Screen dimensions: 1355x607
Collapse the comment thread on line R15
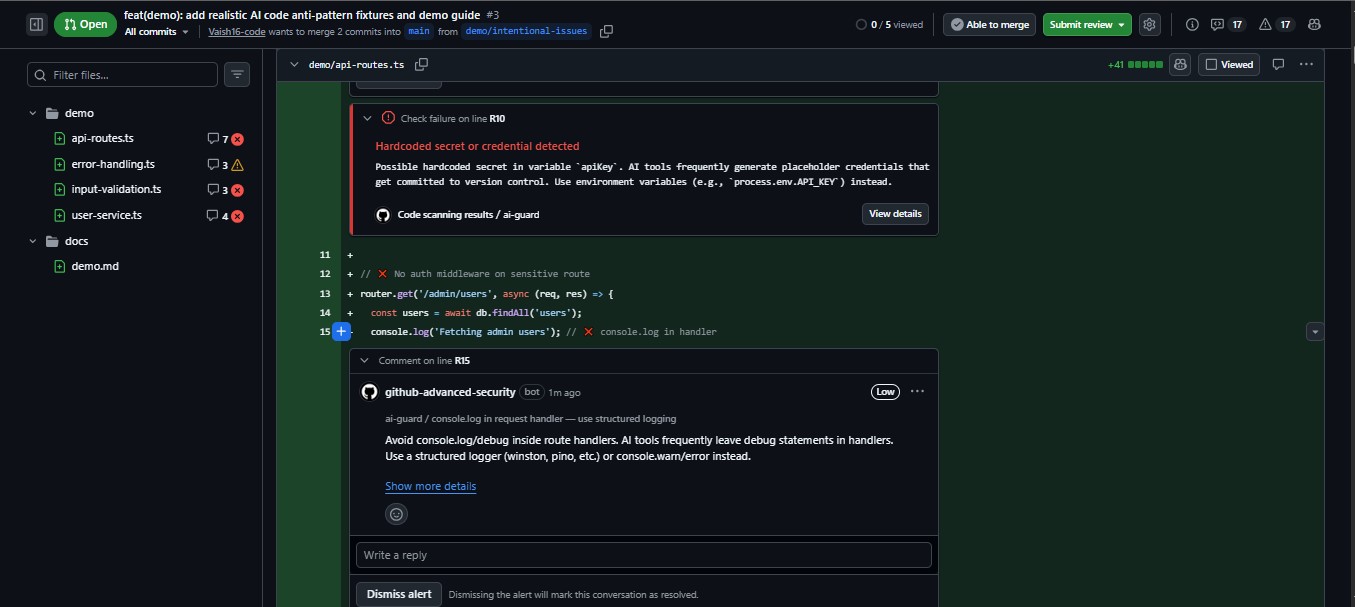365,360
